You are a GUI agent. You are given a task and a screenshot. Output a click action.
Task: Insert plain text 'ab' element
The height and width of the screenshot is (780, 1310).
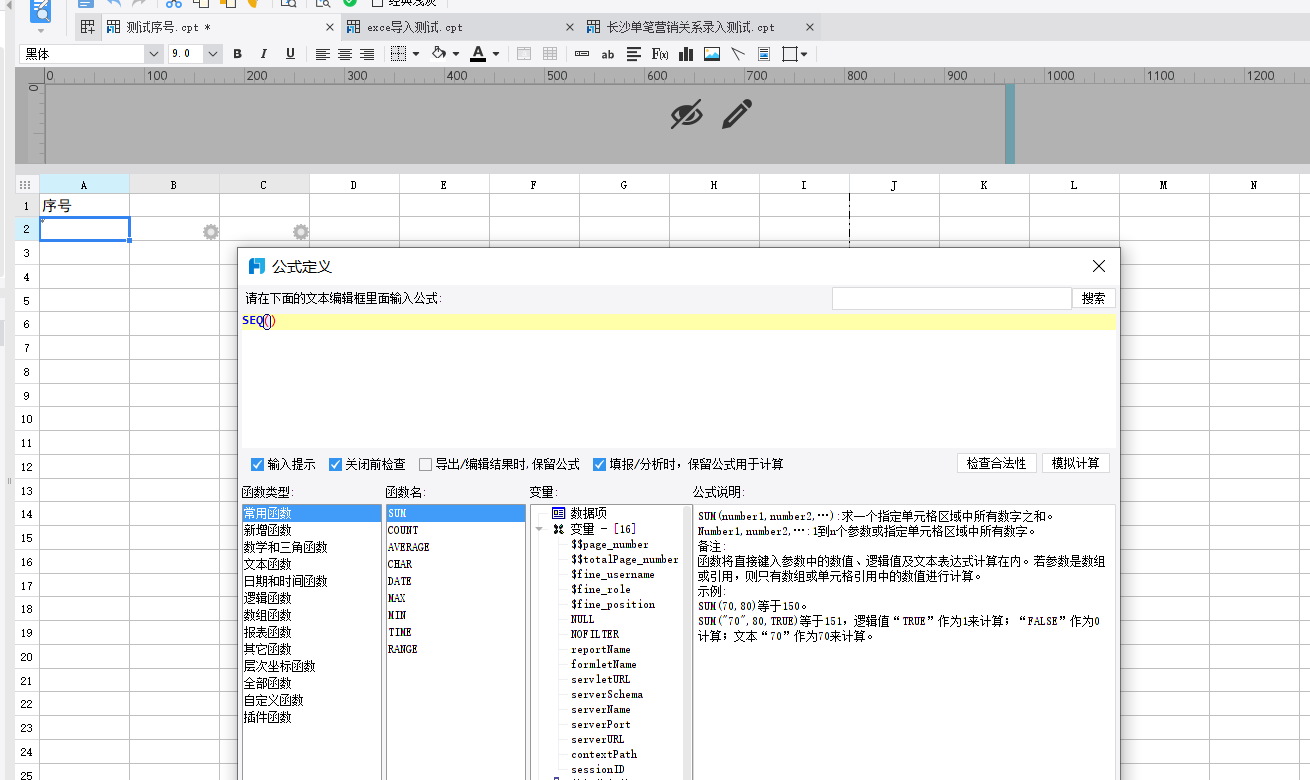tap(607, 54)
